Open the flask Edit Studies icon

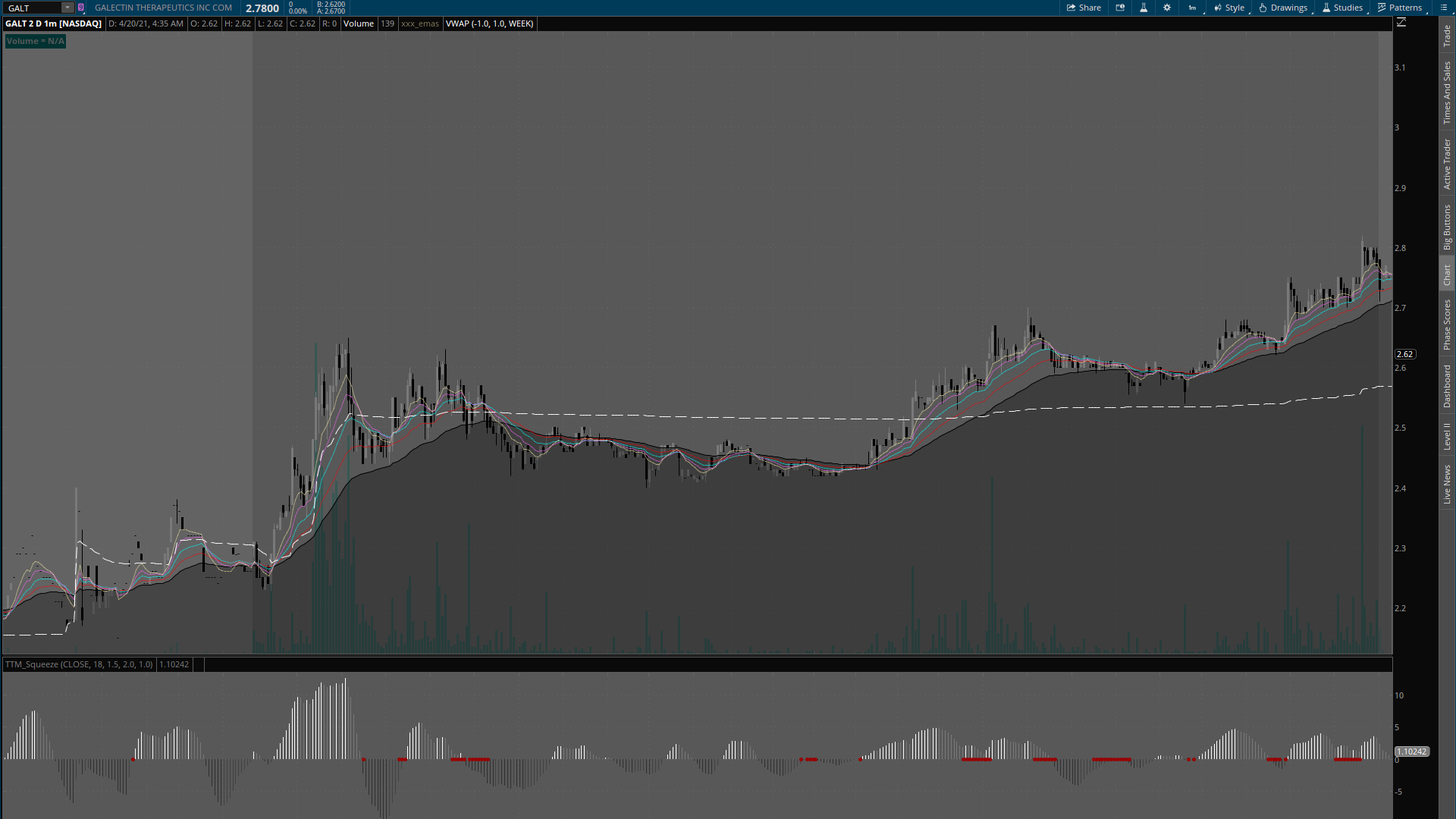point(1144,8)
